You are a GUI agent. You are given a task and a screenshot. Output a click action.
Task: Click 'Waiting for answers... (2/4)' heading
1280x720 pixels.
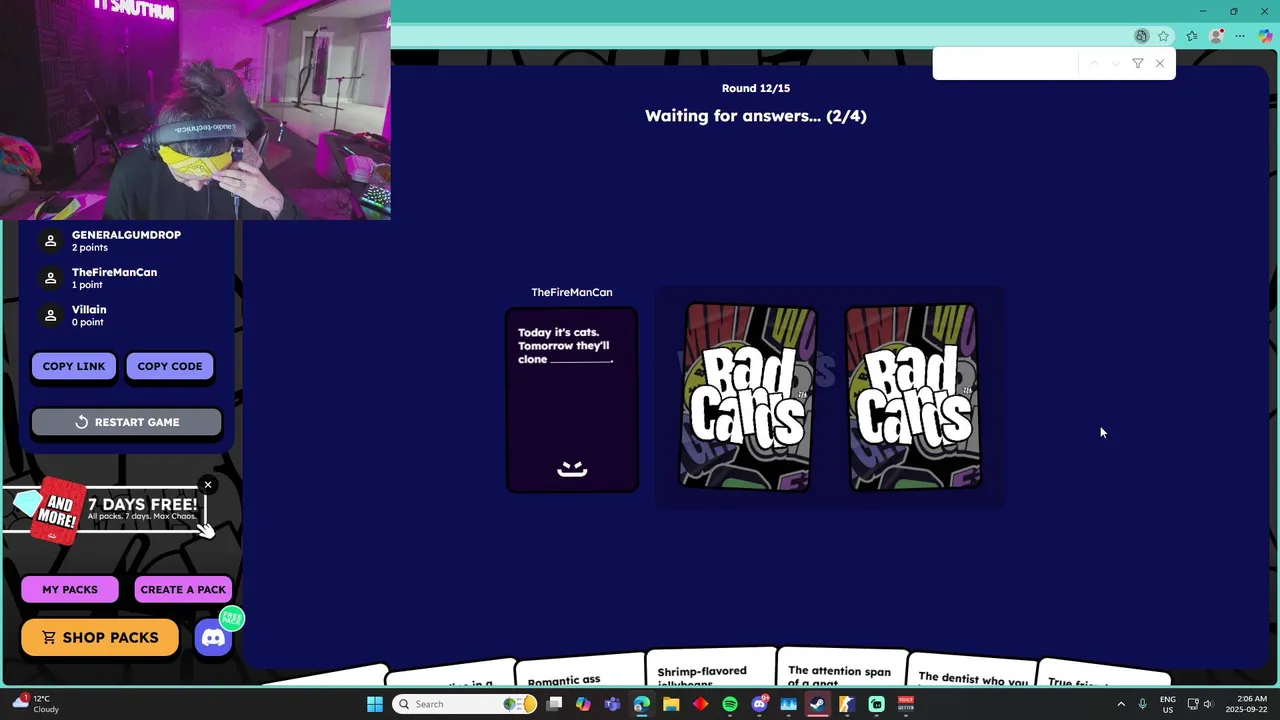click(x=756, y=116)
